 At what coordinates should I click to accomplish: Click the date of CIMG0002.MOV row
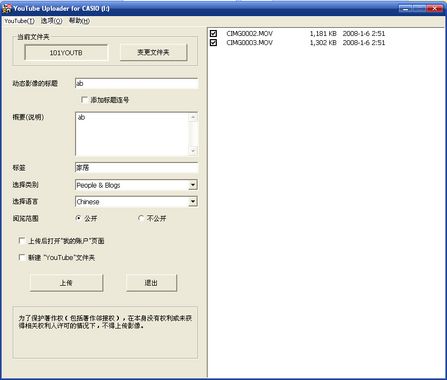(364, 33)
